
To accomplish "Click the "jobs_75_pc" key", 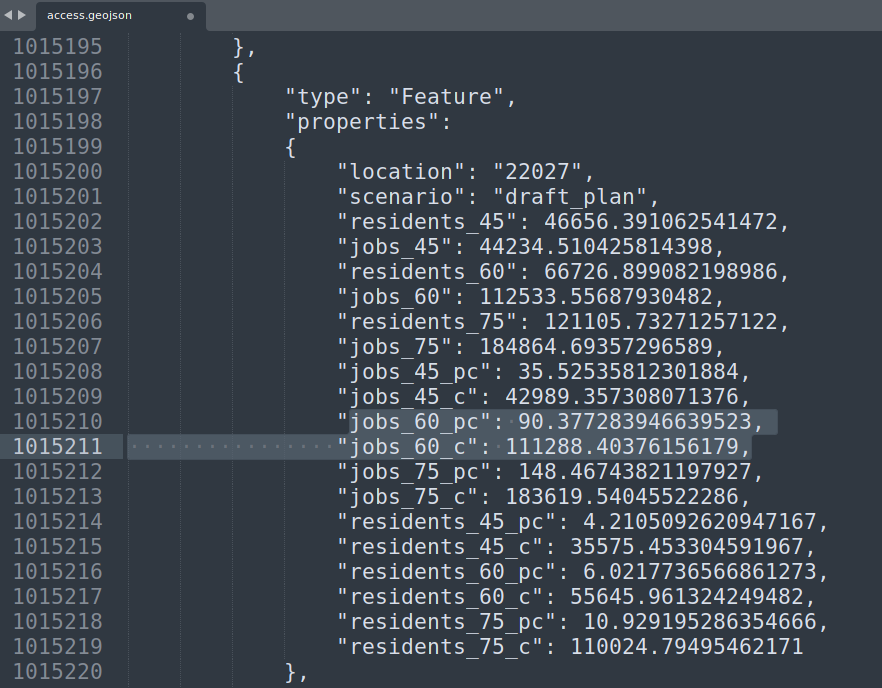I will (x=414, y=471).
